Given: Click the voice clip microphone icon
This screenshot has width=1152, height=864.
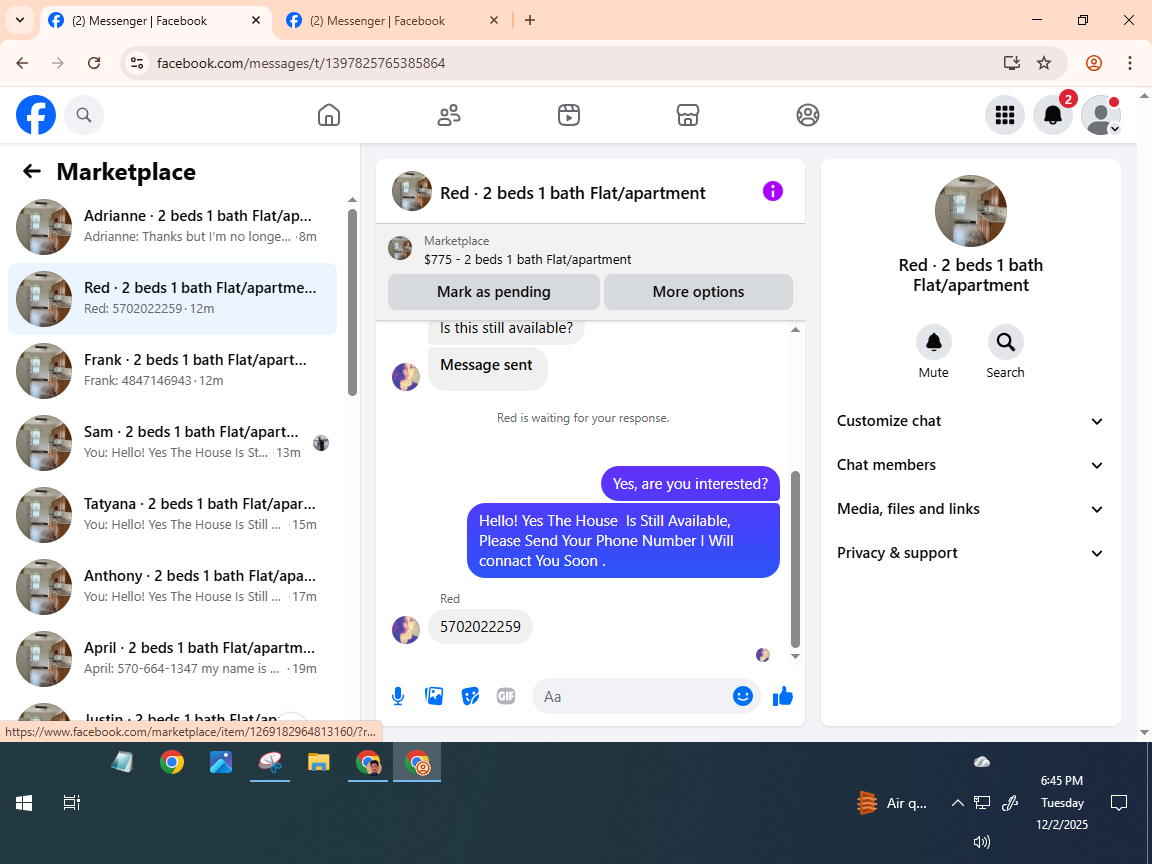Looking at the screenshot, I should [x=397, y=696].
